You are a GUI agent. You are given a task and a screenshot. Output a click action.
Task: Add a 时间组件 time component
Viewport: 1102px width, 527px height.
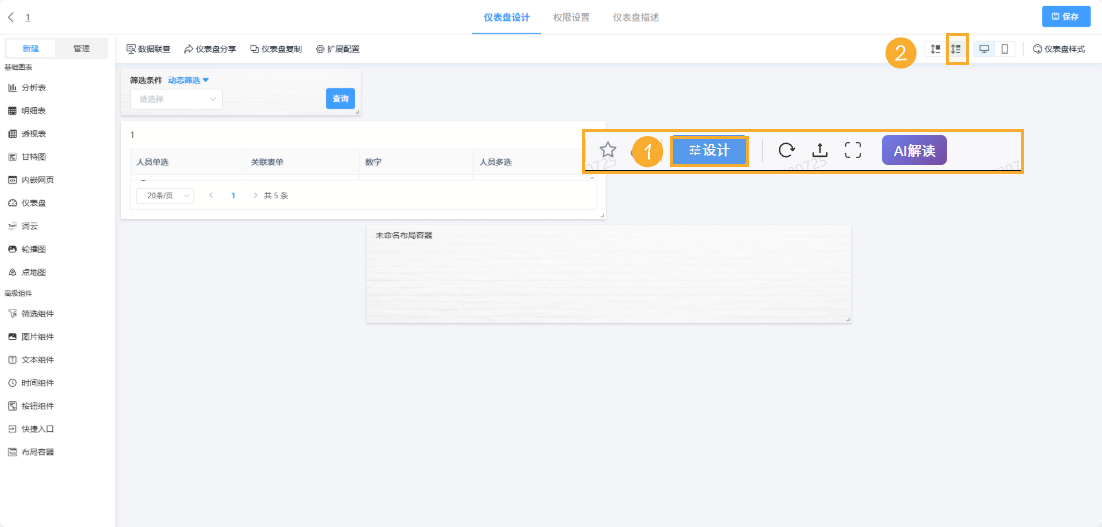pos(30,383)
